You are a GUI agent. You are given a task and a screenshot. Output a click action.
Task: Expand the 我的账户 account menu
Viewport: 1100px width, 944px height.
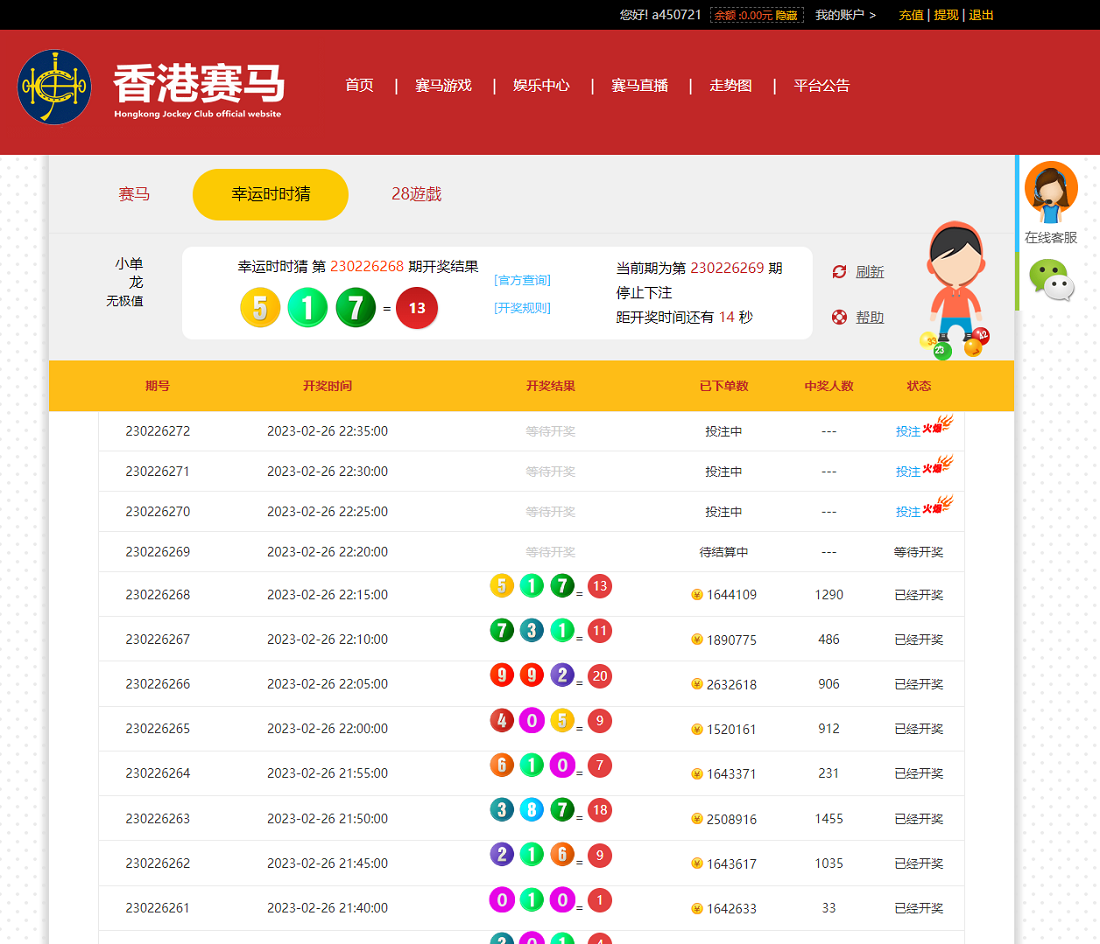pyautogui.click(x=845, y=15)
